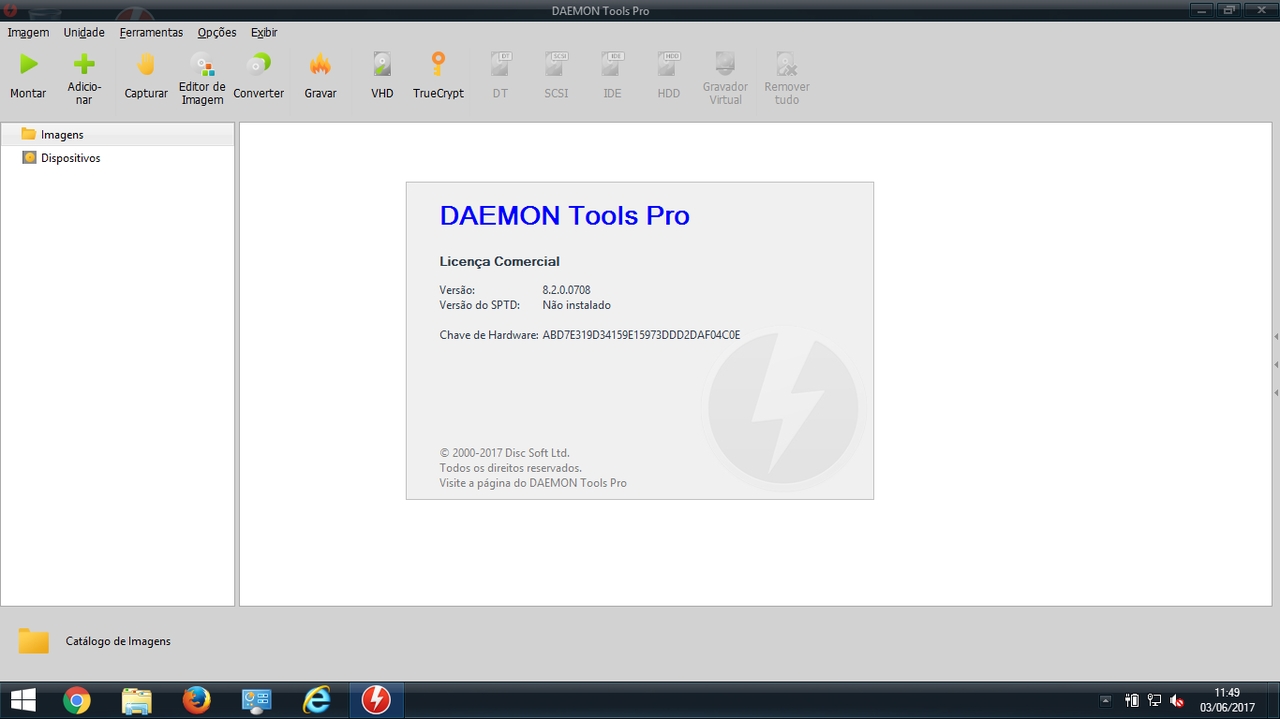Click the version number 8.2.0.0708
This screenshot has width=1280, height=719.
566,290
